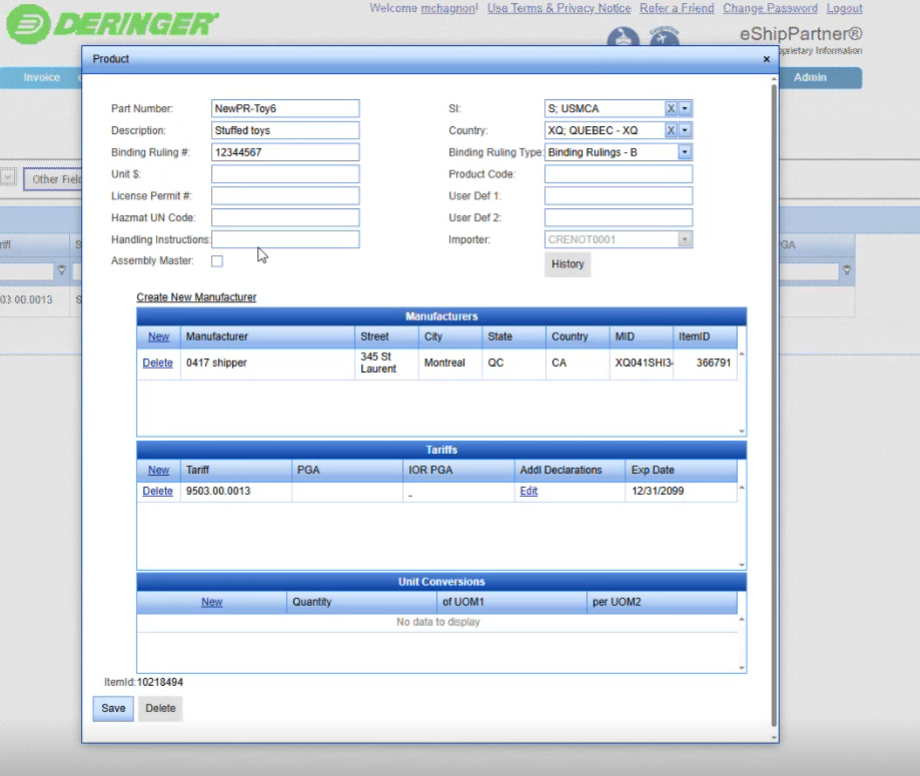Click the airplane icon in header
The image size is (920, 776).
coord(623,39)
